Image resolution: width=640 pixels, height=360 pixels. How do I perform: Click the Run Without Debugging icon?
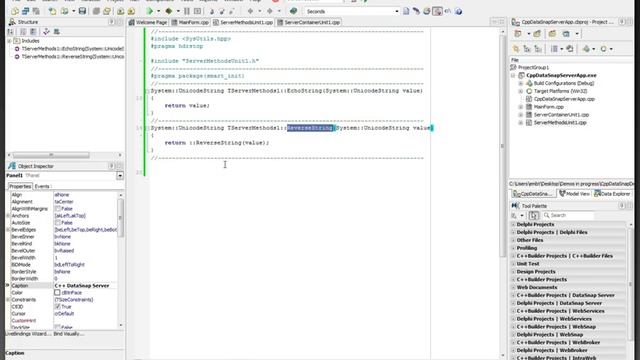tap(169, 11)
